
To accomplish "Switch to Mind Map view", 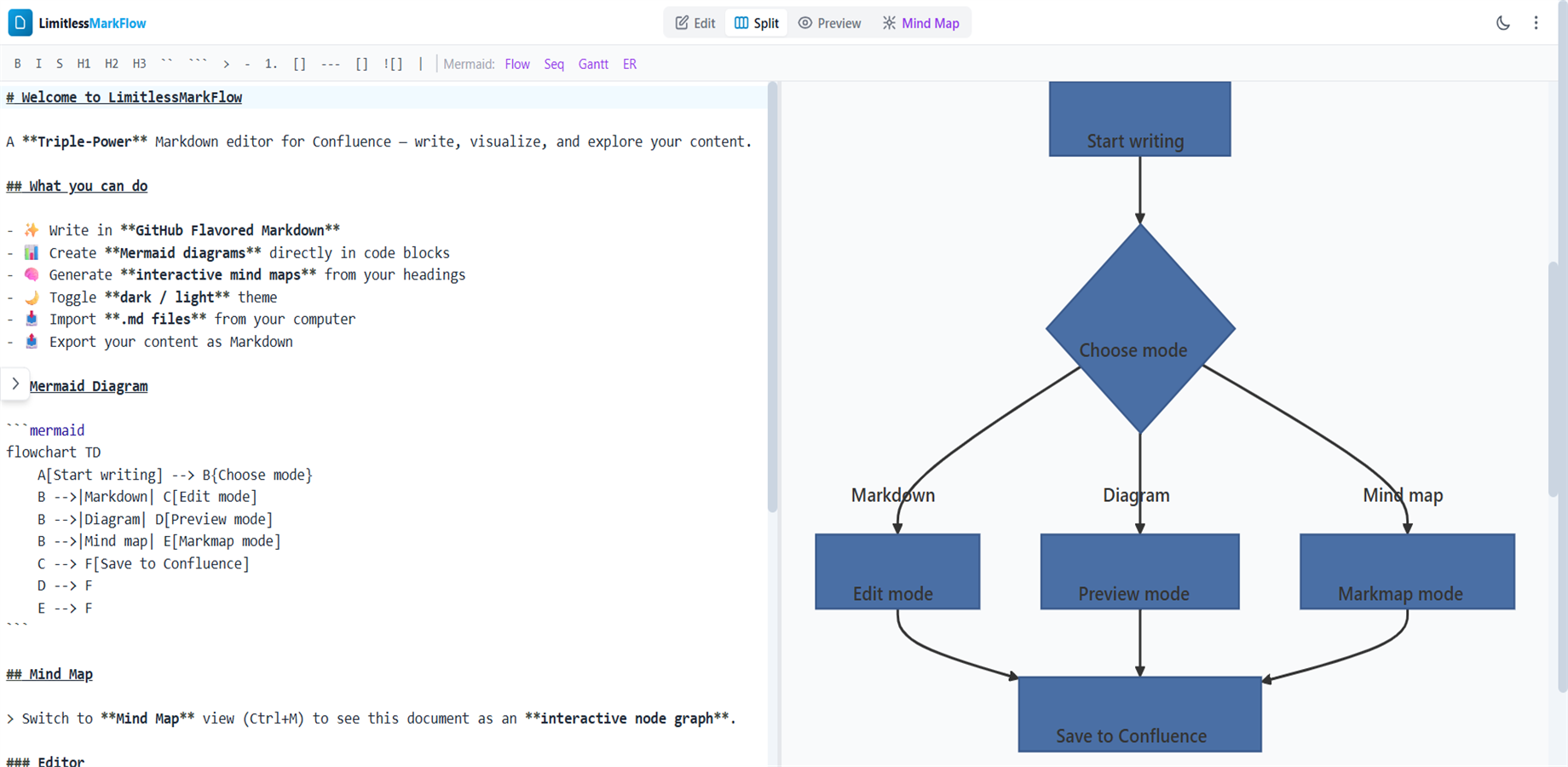I will point(921,23).
